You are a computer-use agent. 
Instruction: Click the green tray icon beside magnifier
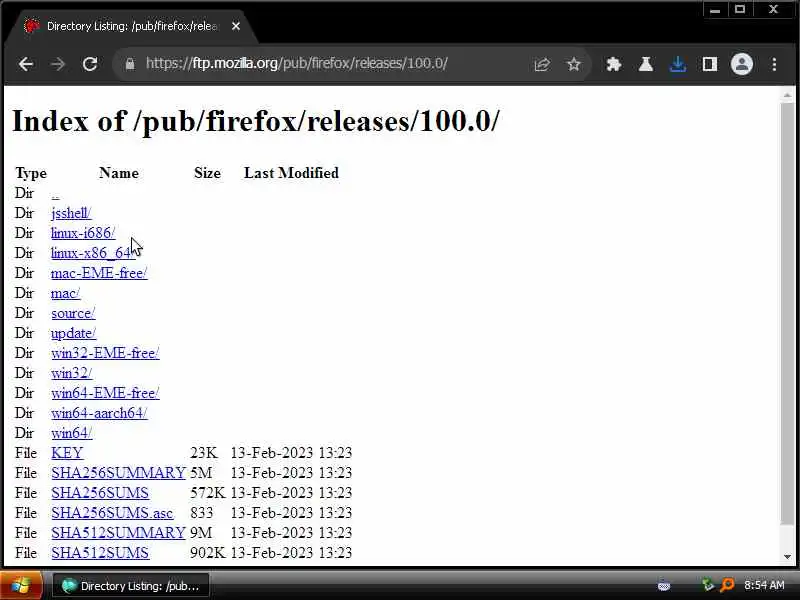coord(708,585)
